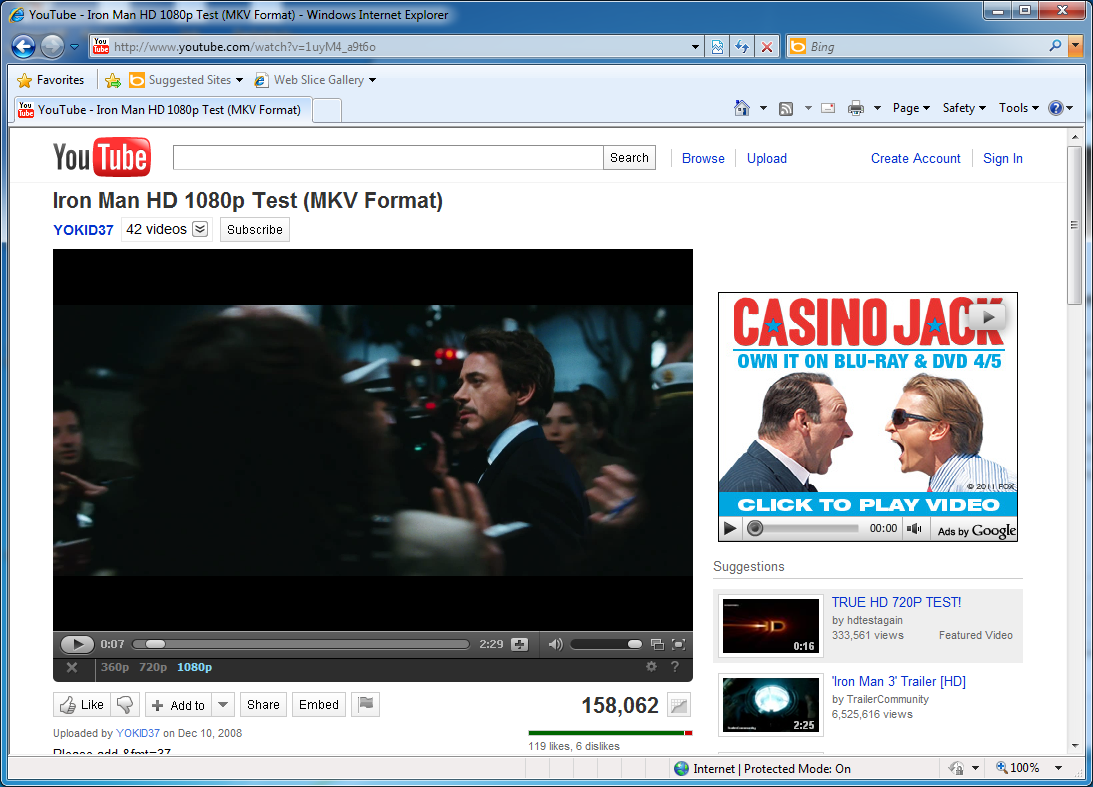Expand the 42 videos list for YOKID37
The image size is (1093, 787).
[199, 229]
